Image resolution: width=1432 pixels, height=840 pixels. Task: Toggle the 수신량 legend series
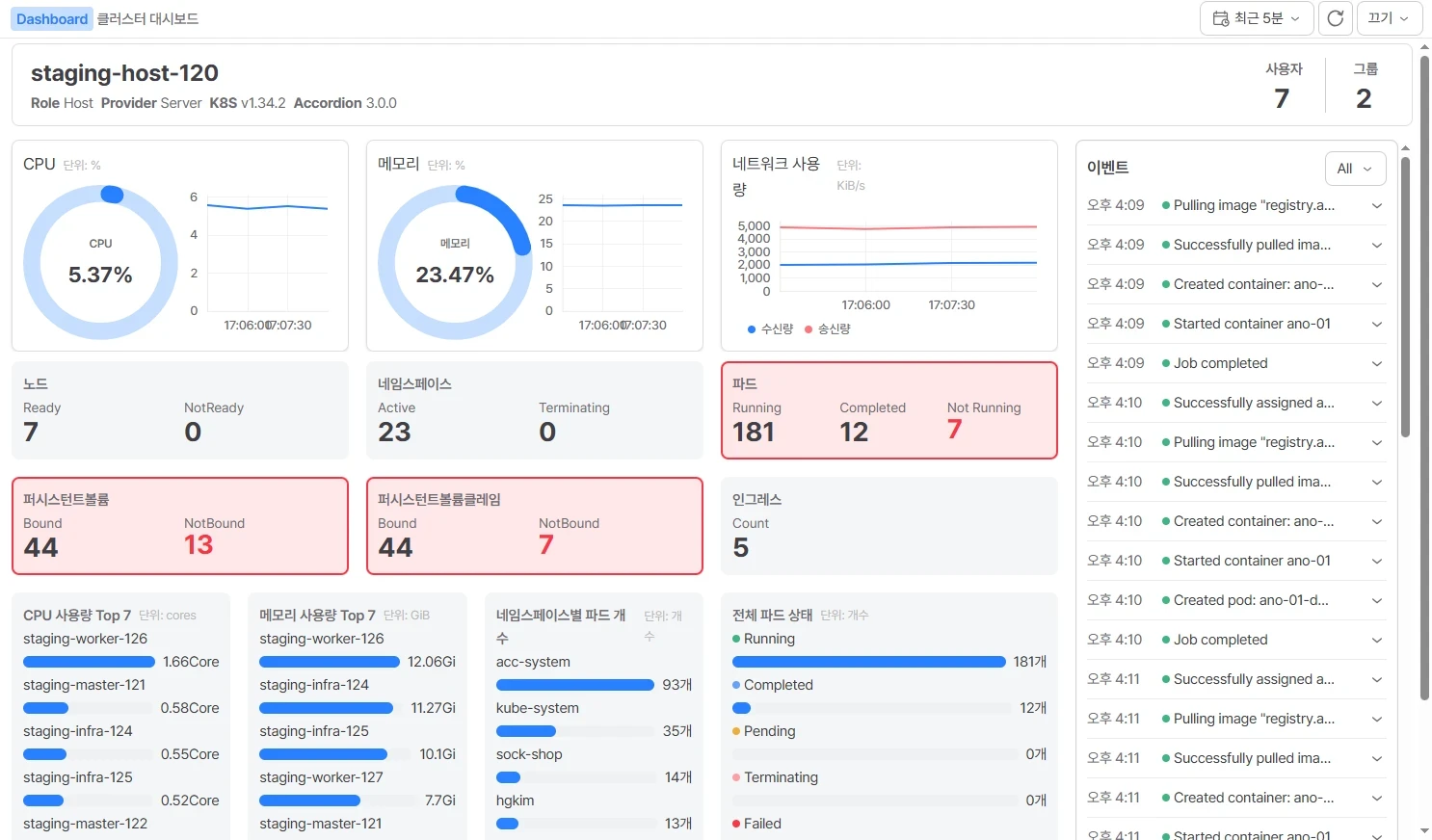coord(770,329)
